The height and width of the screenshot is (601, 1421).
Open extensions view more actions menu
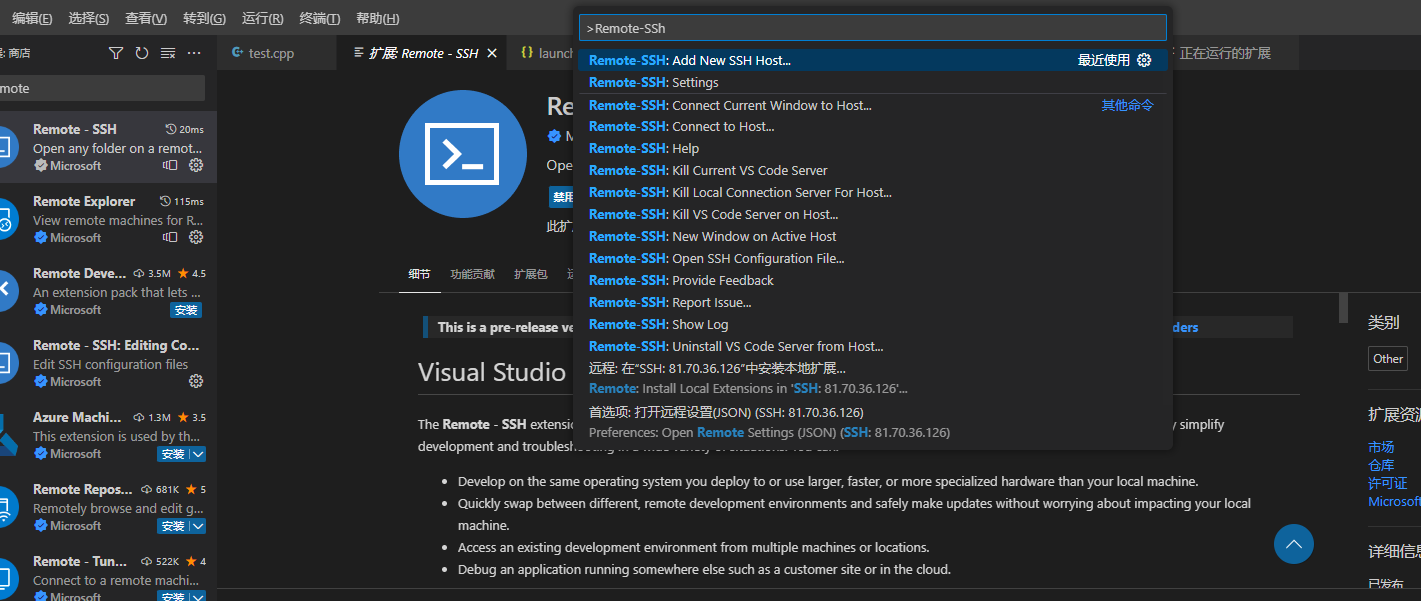click(x=194, y=53)
